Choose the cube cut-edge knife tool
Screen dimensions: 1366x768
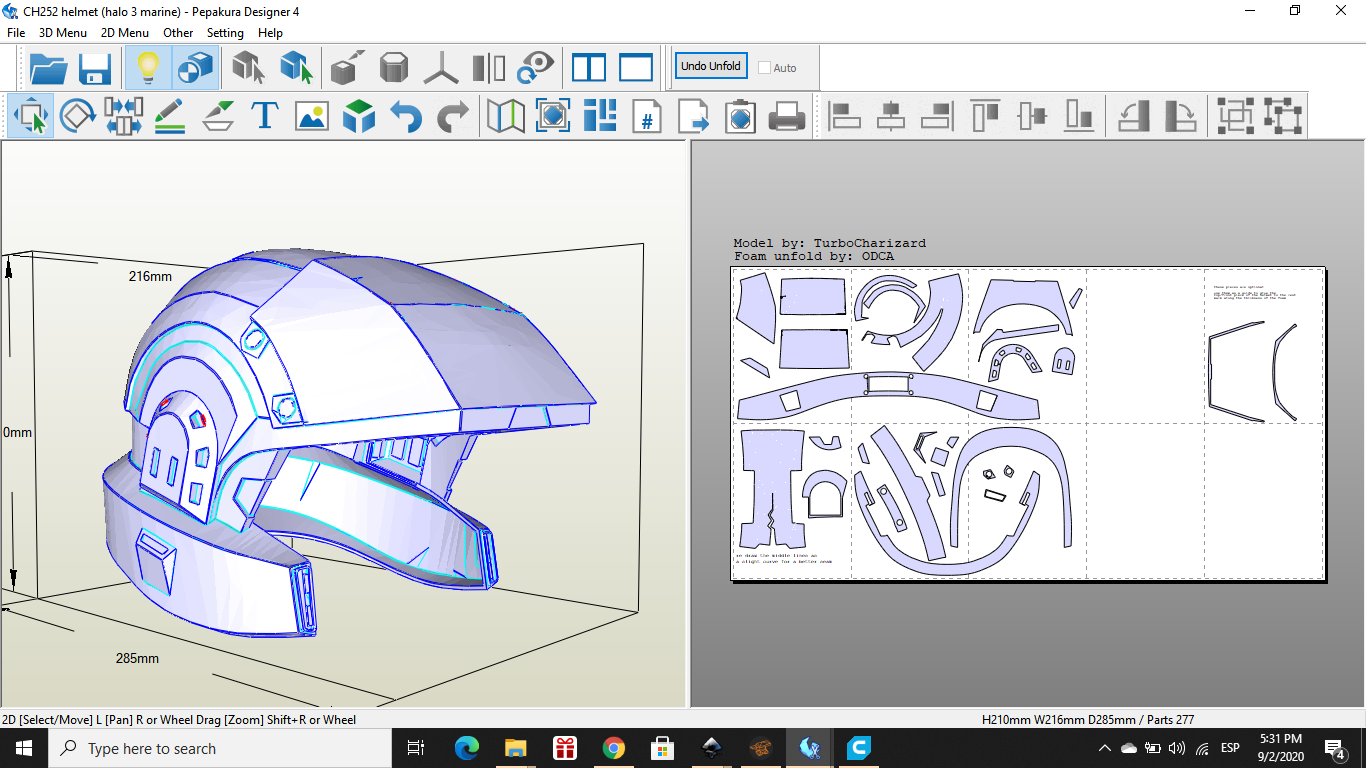pyautogui.click(x=348, y=68)
